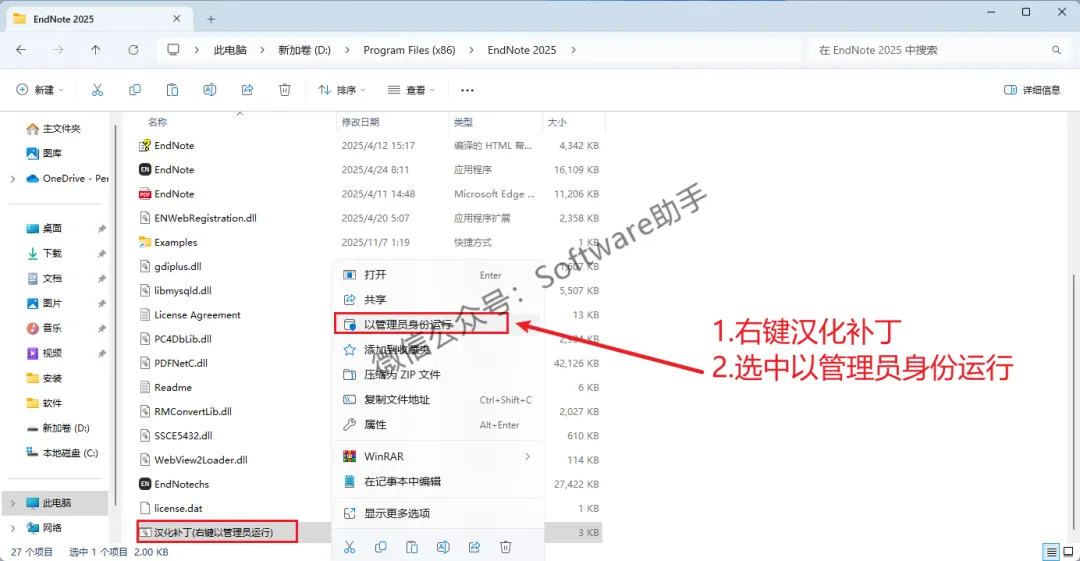This screenshot has width=1080, height=561.
Task: Click the chevron after EndNote 2025 in the address bar
Action: coord(573,50)
